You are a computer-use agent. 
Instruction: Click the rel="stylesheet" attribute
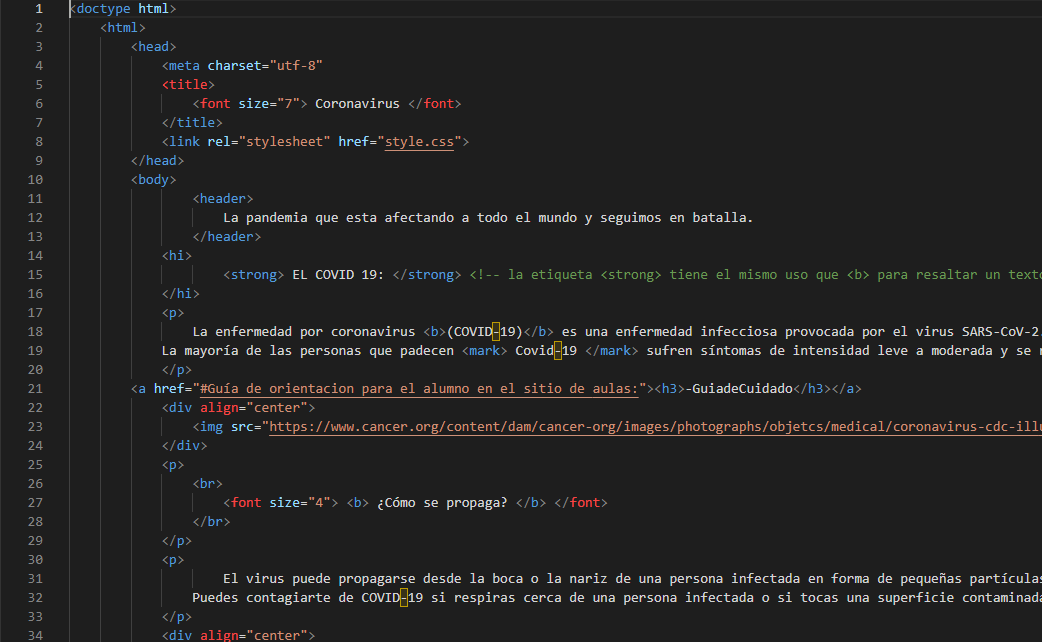click(268, 142)
